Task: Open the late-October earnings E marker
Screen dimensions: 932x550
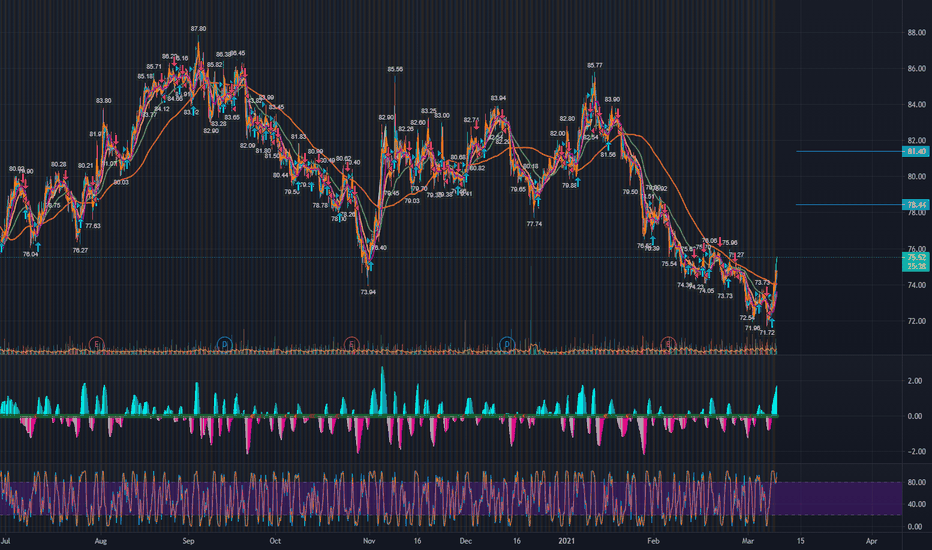Action: point(352,344)
